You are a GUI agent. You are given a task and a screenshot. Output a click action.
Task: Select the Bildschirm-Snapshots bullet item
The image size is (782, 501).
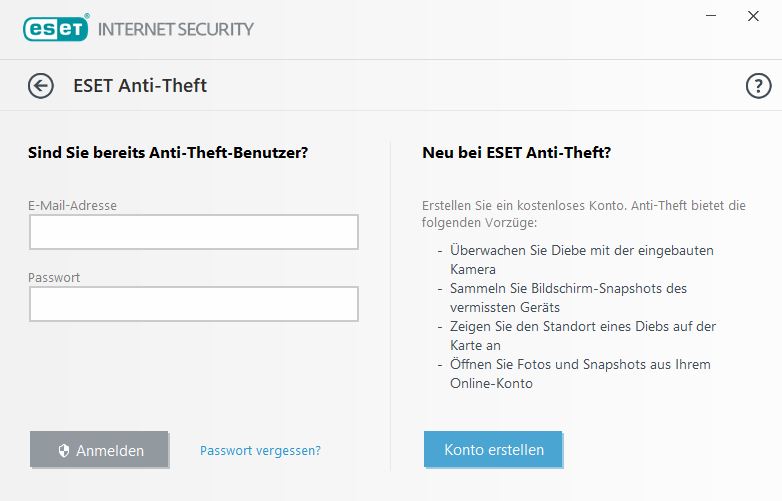pyautogui.click(x=568, y=297)
